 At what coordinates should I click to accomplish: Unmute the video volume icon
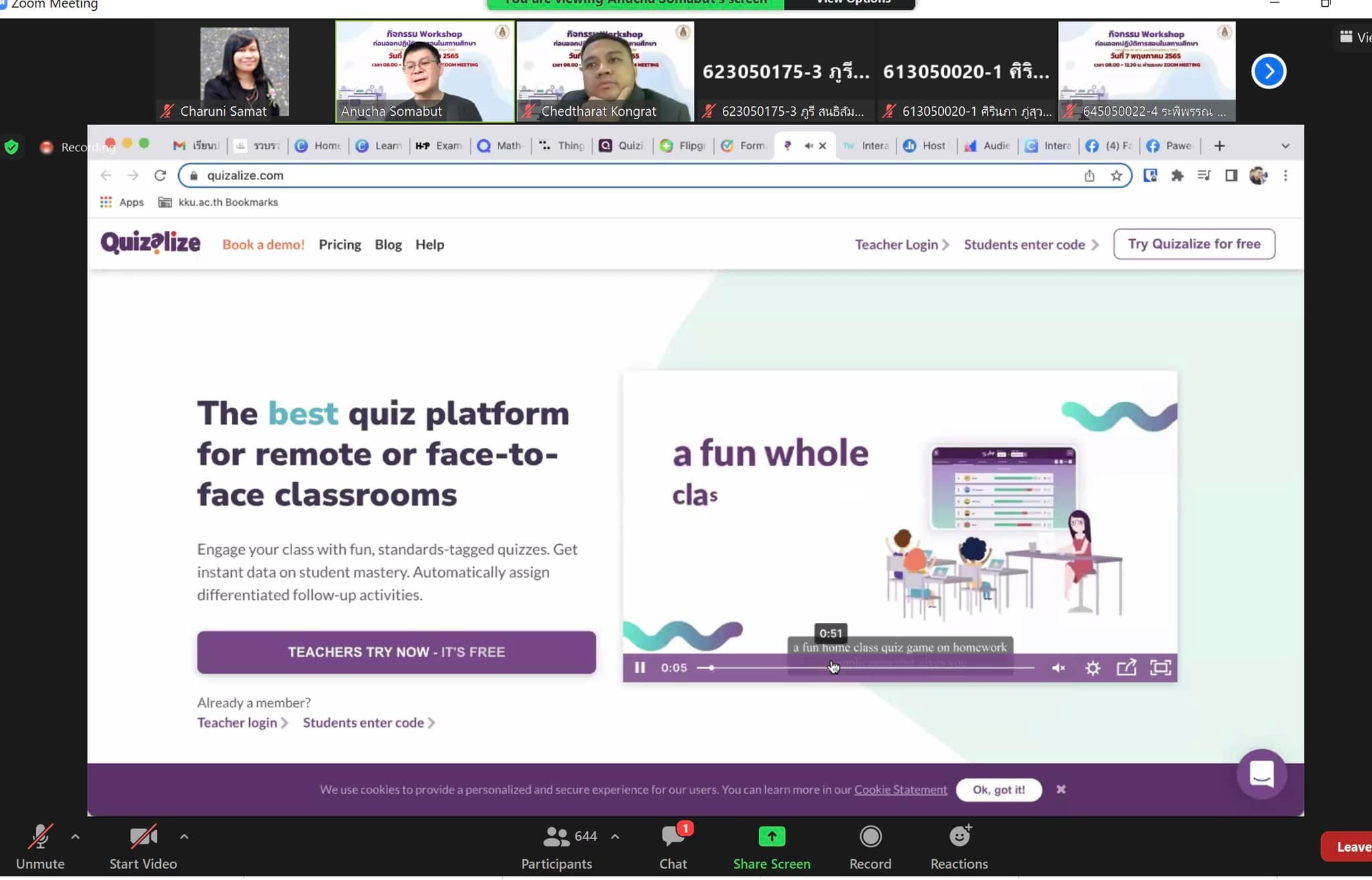click(x=1058, y=668)
